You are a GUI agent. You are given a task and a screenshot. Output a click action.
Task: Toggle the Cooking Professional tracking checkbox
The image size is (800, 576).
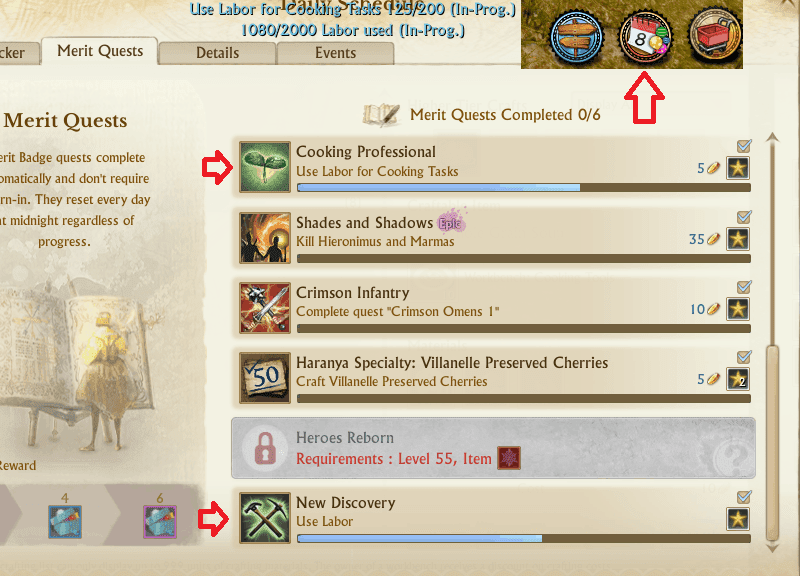tap(744, 146)
